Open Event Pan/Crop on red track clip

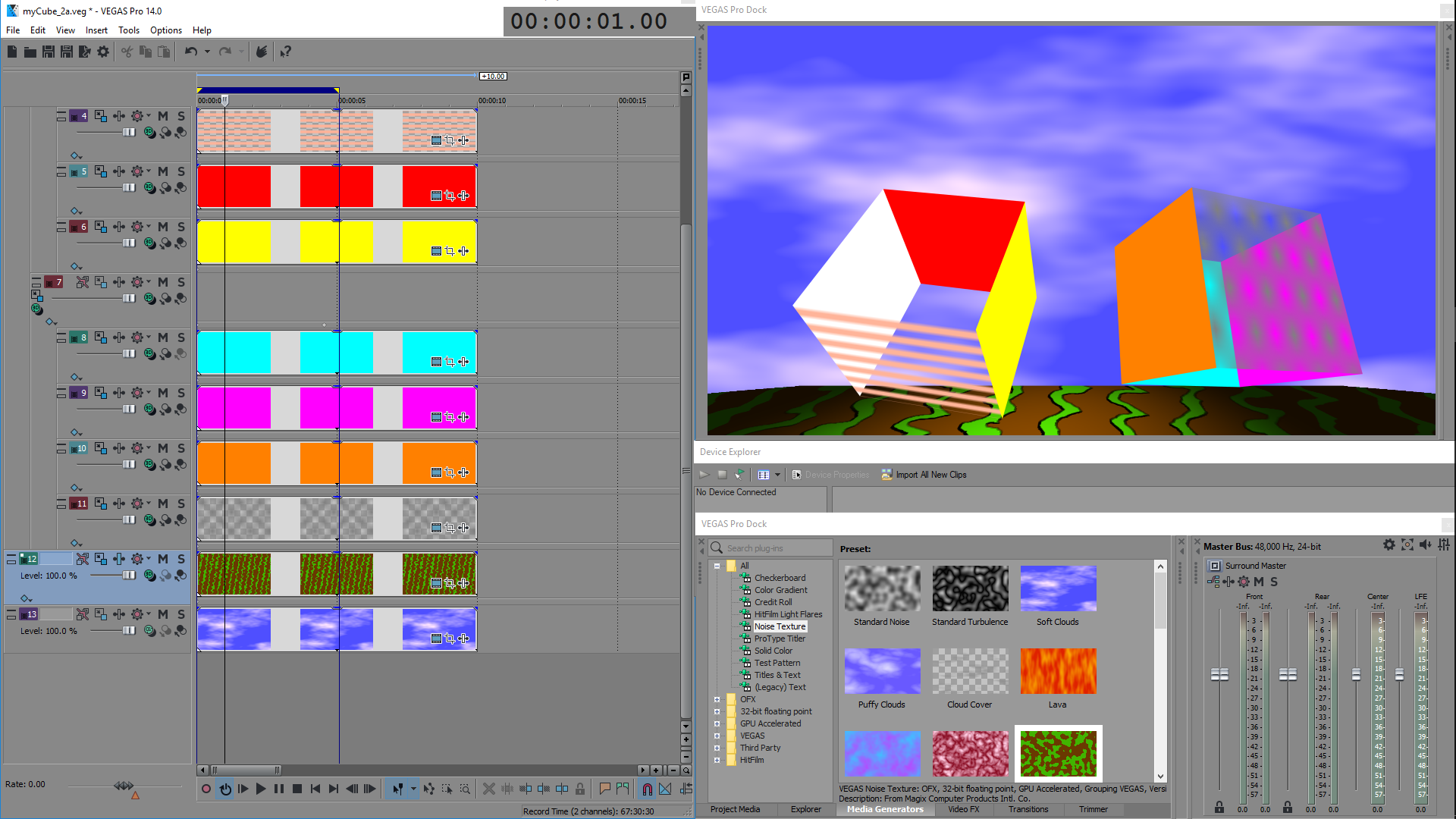pyautogui.click(x=450, y=196)
